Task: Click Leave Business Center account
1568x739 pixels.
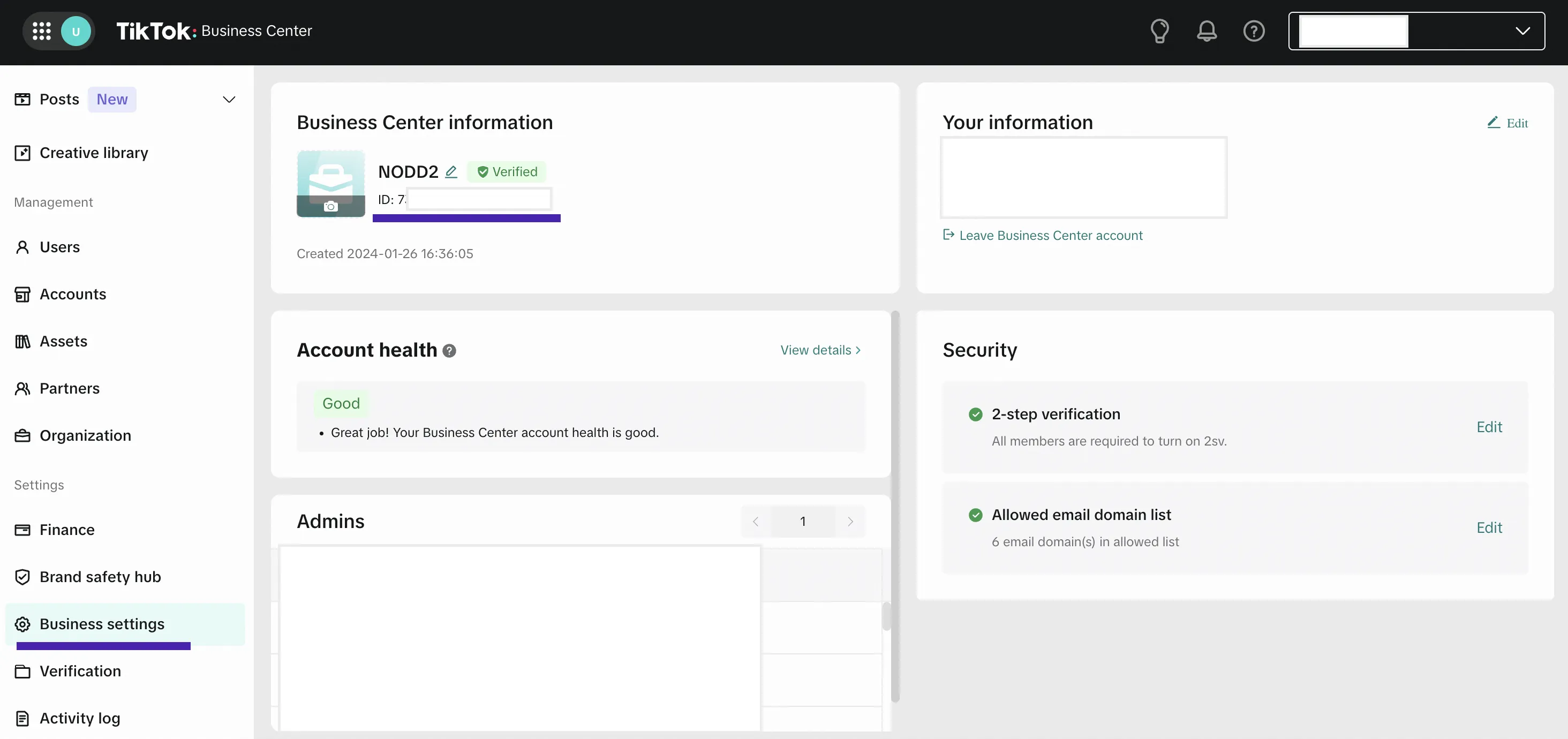Action: click(x=1043, y=236)
